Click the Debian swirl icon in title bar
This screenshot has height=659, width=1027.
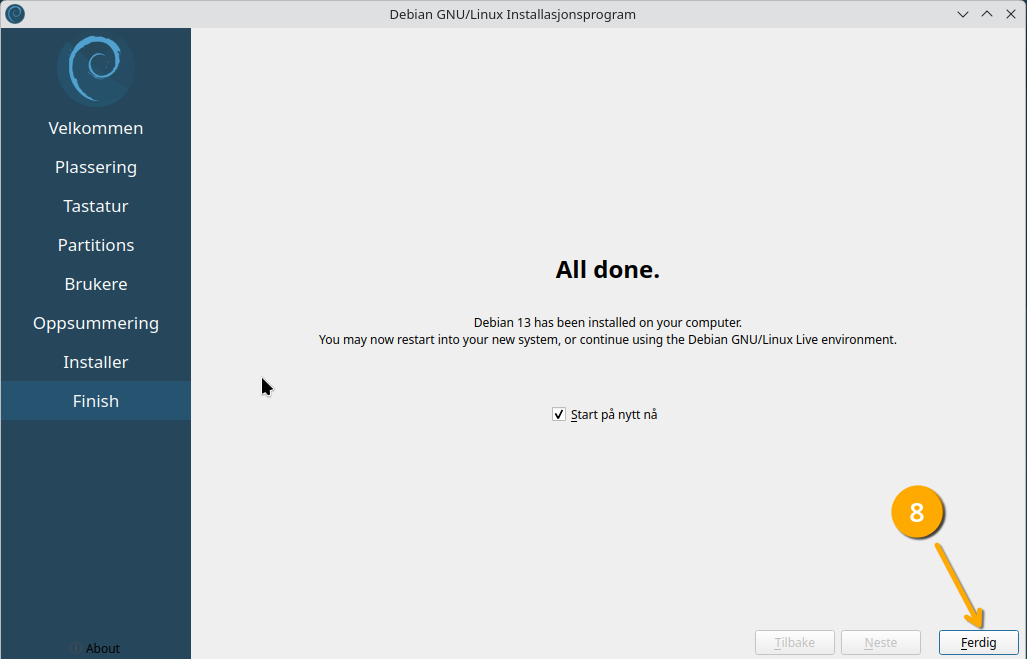[x=14, y=14]
